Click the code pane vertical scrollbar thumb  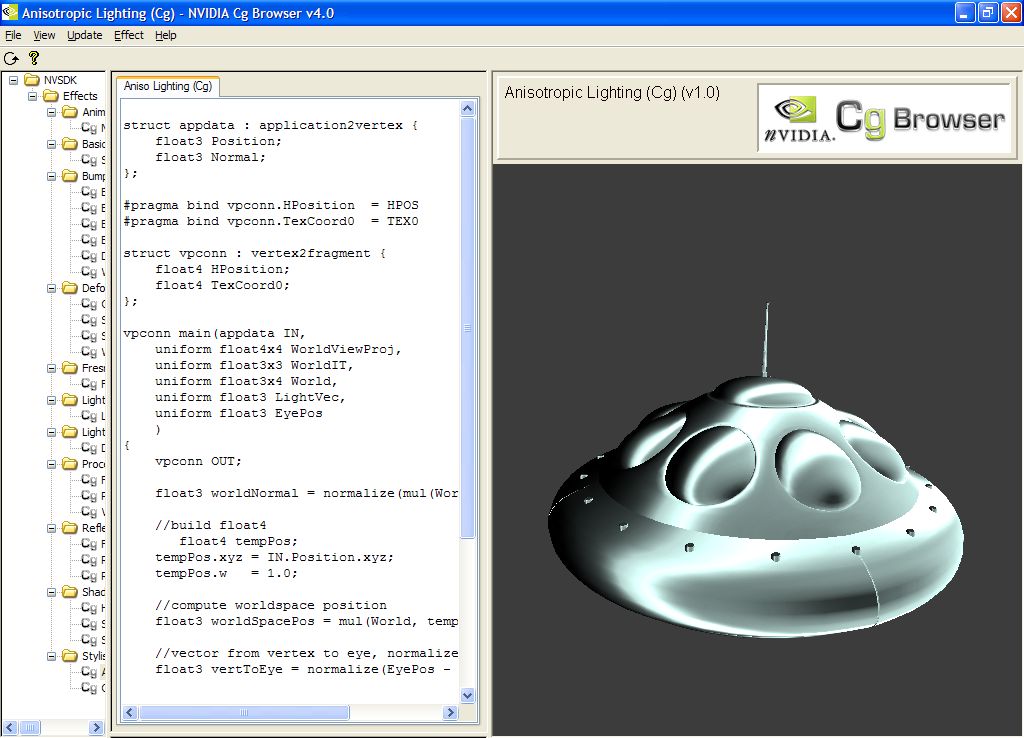pos(468,327)
